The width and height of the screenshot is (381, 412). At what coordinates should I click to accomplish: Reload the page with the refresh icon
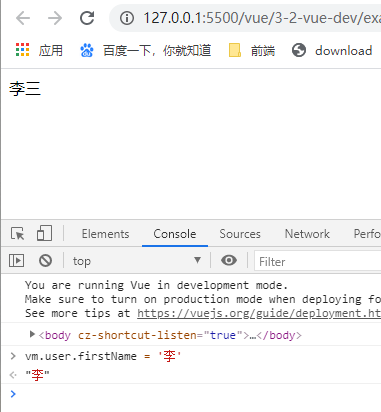click(x=87, y=18)
